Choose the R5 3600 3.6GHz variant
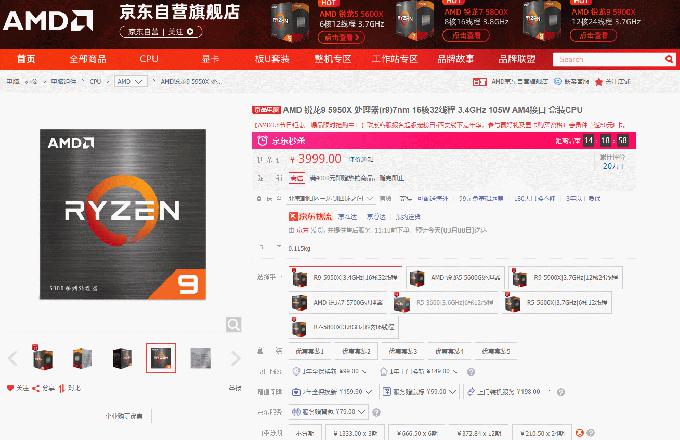 (445, 303)
